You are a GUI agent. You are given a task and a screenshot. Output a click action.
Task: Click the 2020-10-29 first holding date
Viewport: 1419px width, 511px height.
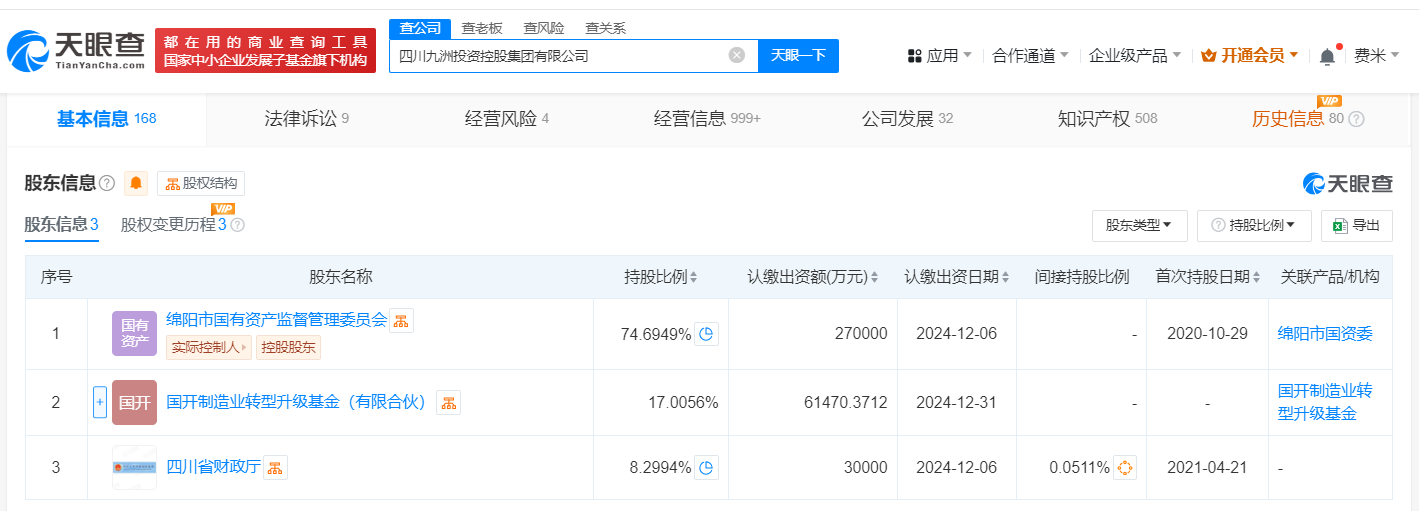pos(1207,334)
